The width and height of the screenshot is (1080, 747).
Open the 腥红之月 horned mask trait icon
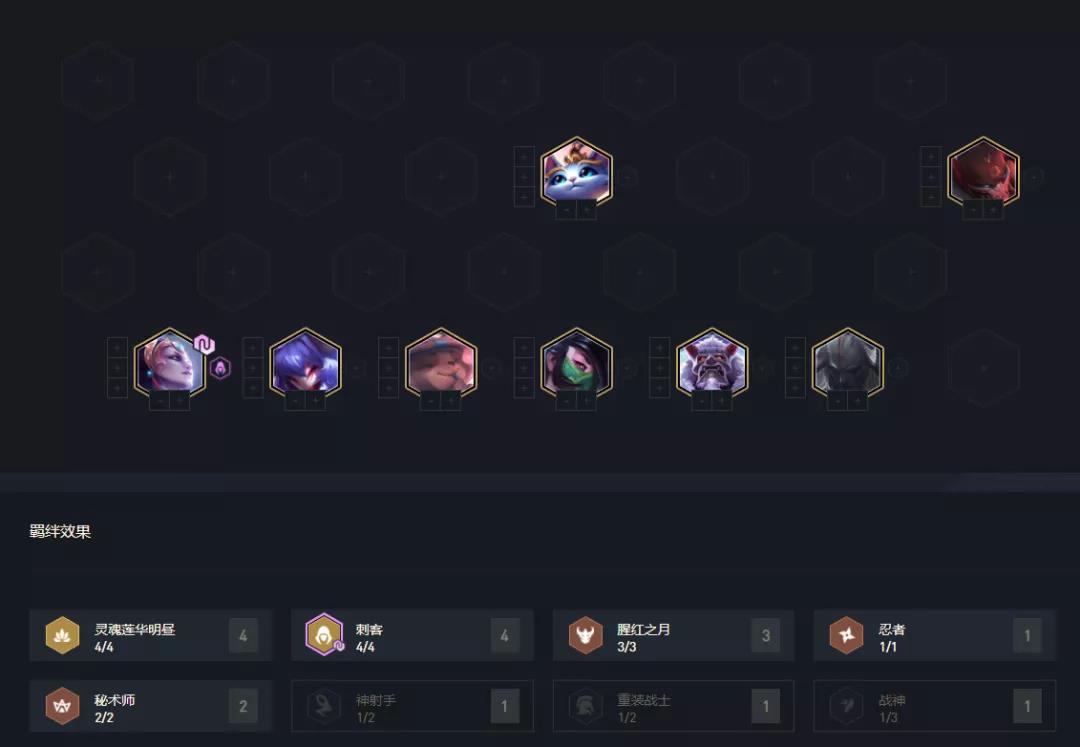tap(585, 635)
